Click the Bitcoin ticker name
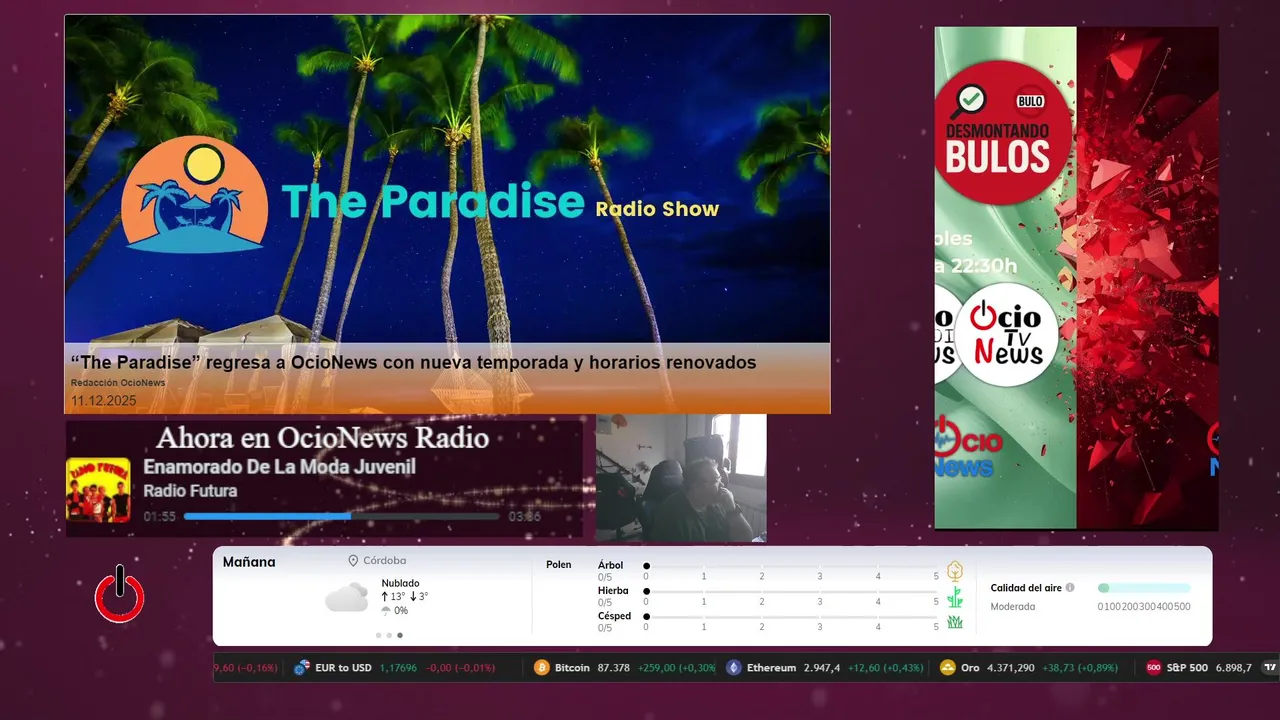The height and width of the screenshot is (720, 1280). 572,668
